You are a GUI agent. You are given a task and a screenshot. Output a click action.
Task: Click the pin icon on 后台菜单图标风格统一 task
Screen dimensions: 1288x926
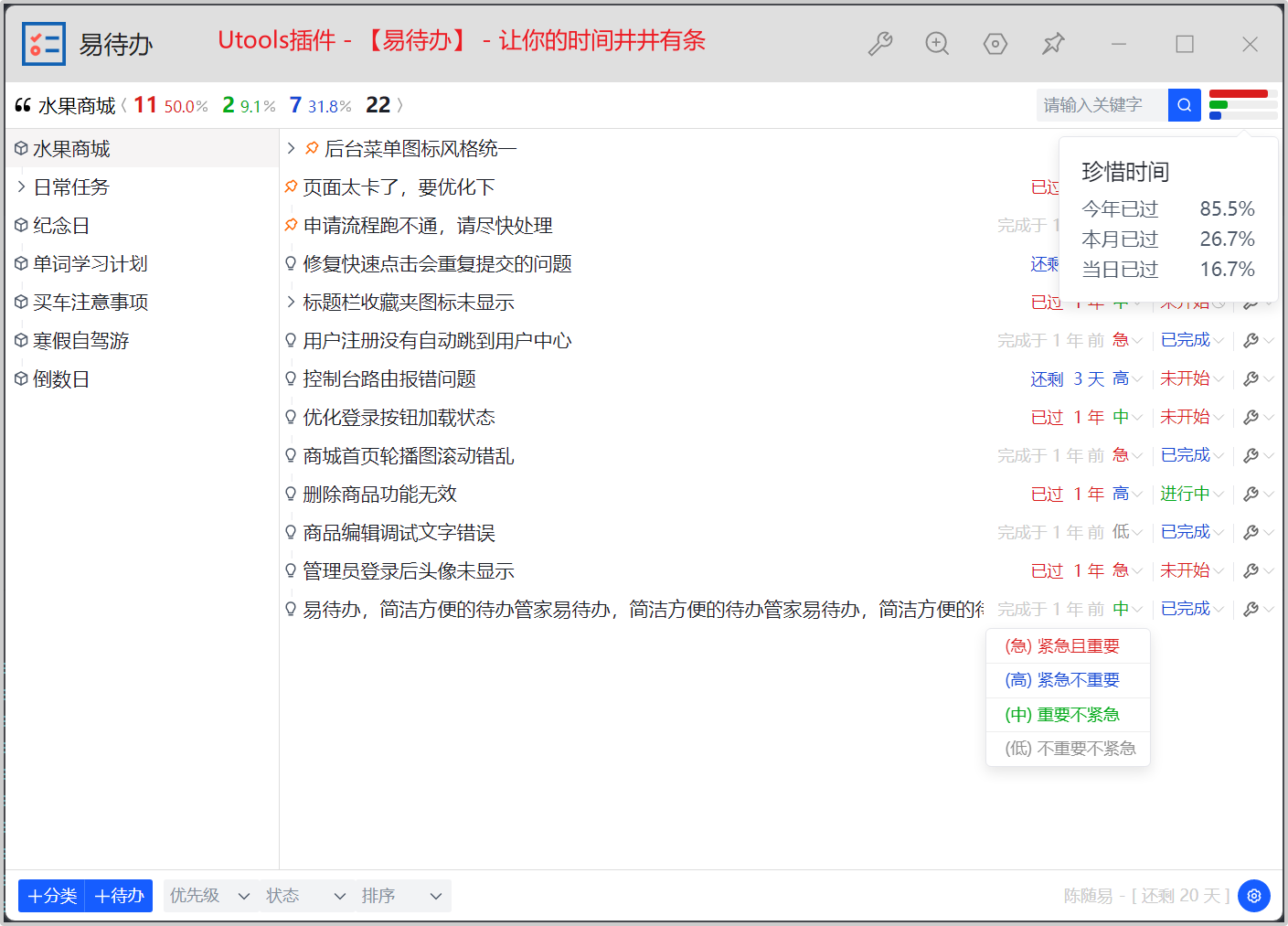[312, 148]
